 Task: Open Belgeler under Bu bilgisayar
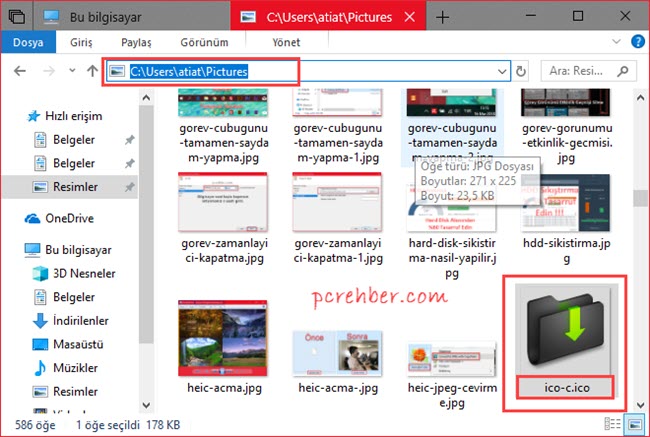coord(74,297)
